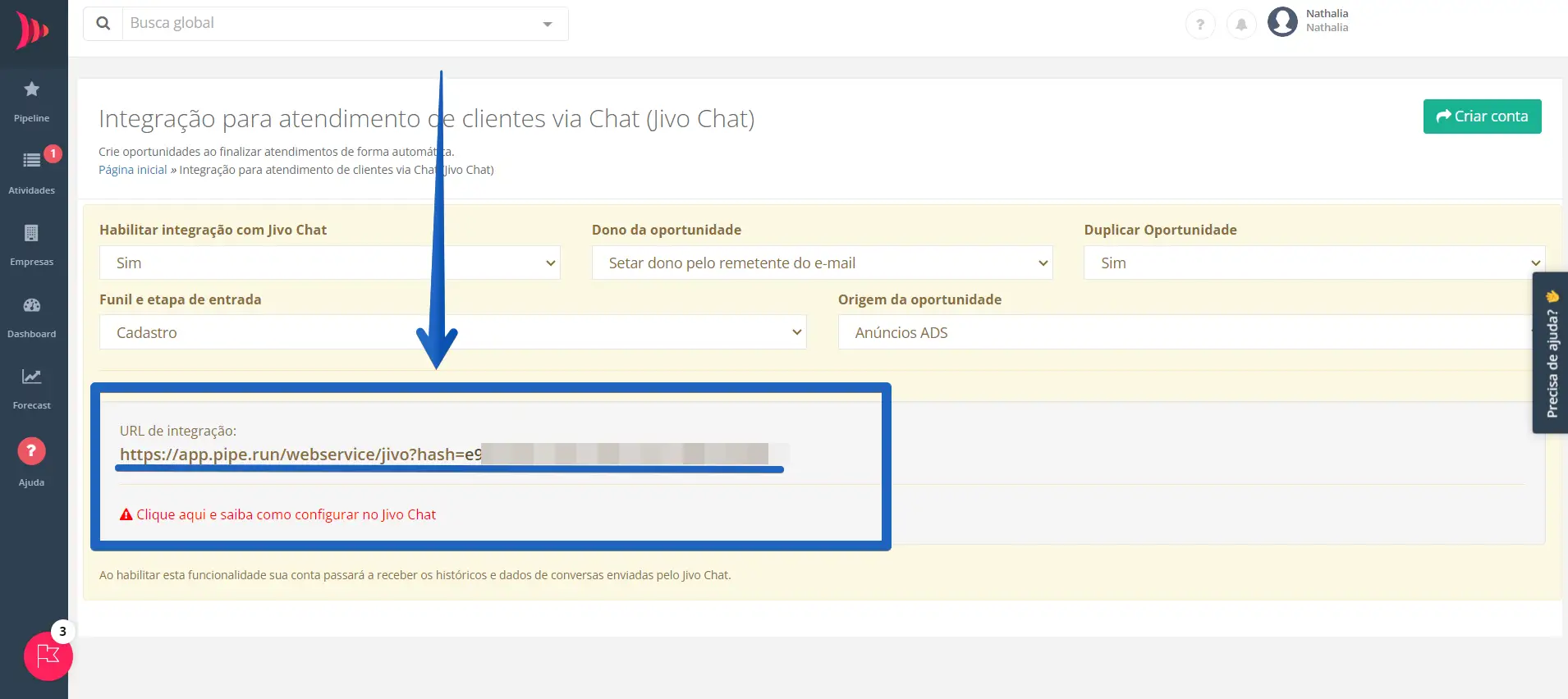Click the red Ajuda question icon
1568x699 pixels.
click(31, 450)
